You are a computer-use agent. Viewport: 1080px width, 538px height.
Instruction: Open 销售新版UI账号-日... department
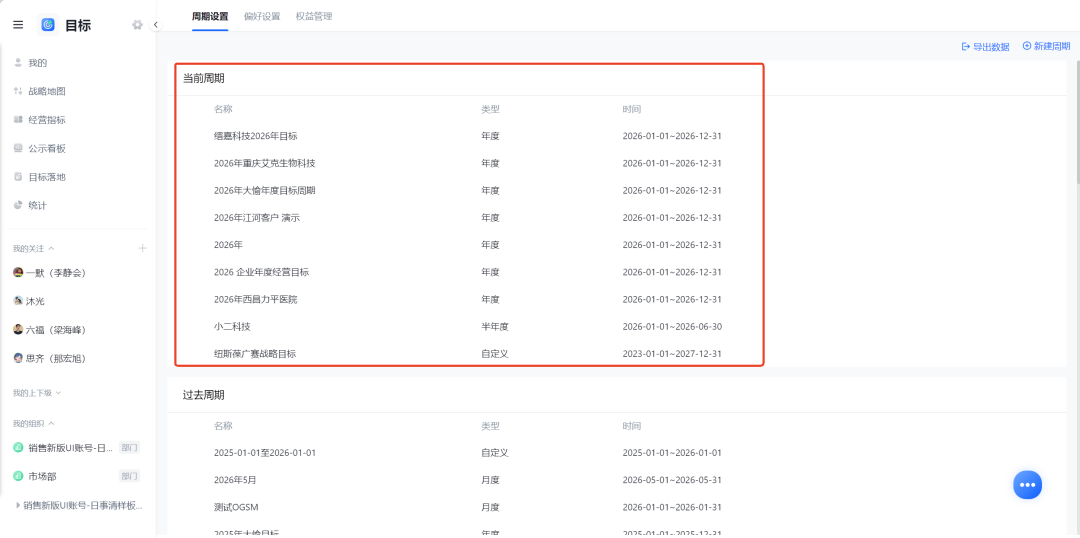70,448
